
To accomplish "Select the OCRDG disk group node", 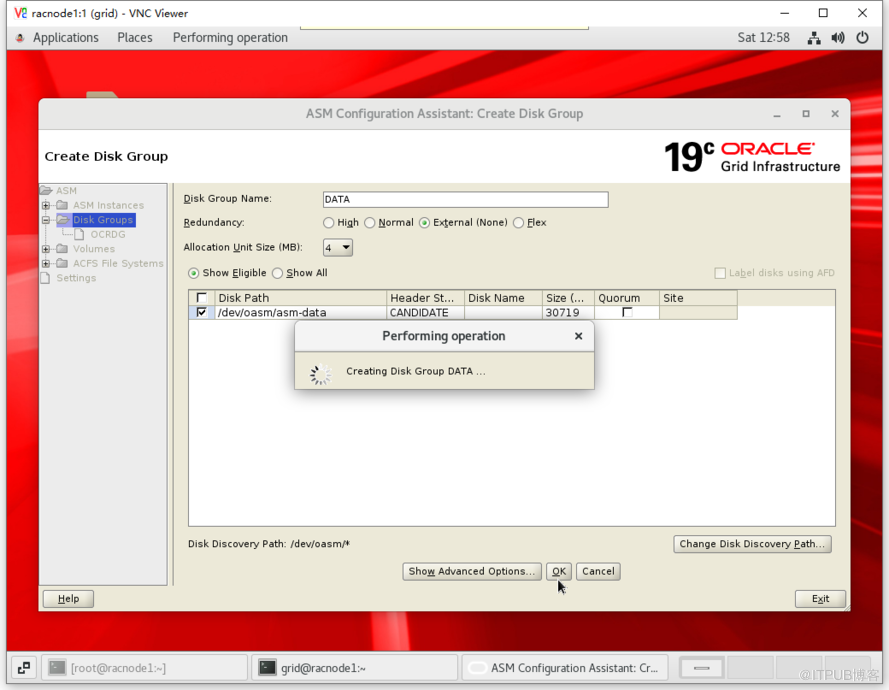I will point(107,234).
